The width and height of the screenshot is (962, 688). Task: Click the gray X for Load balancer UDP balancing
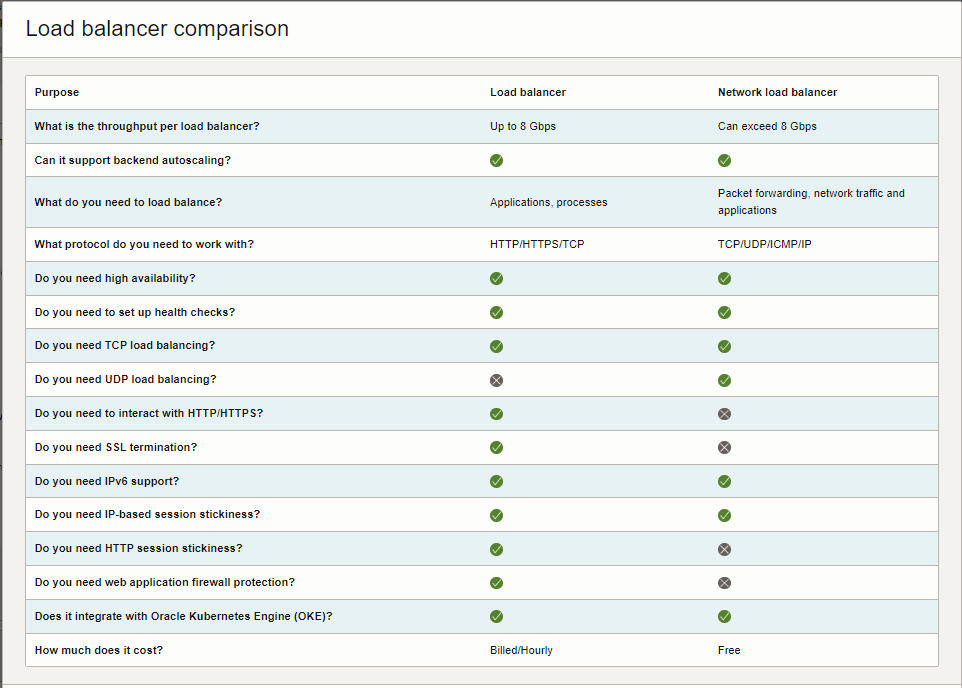(496, 380)
